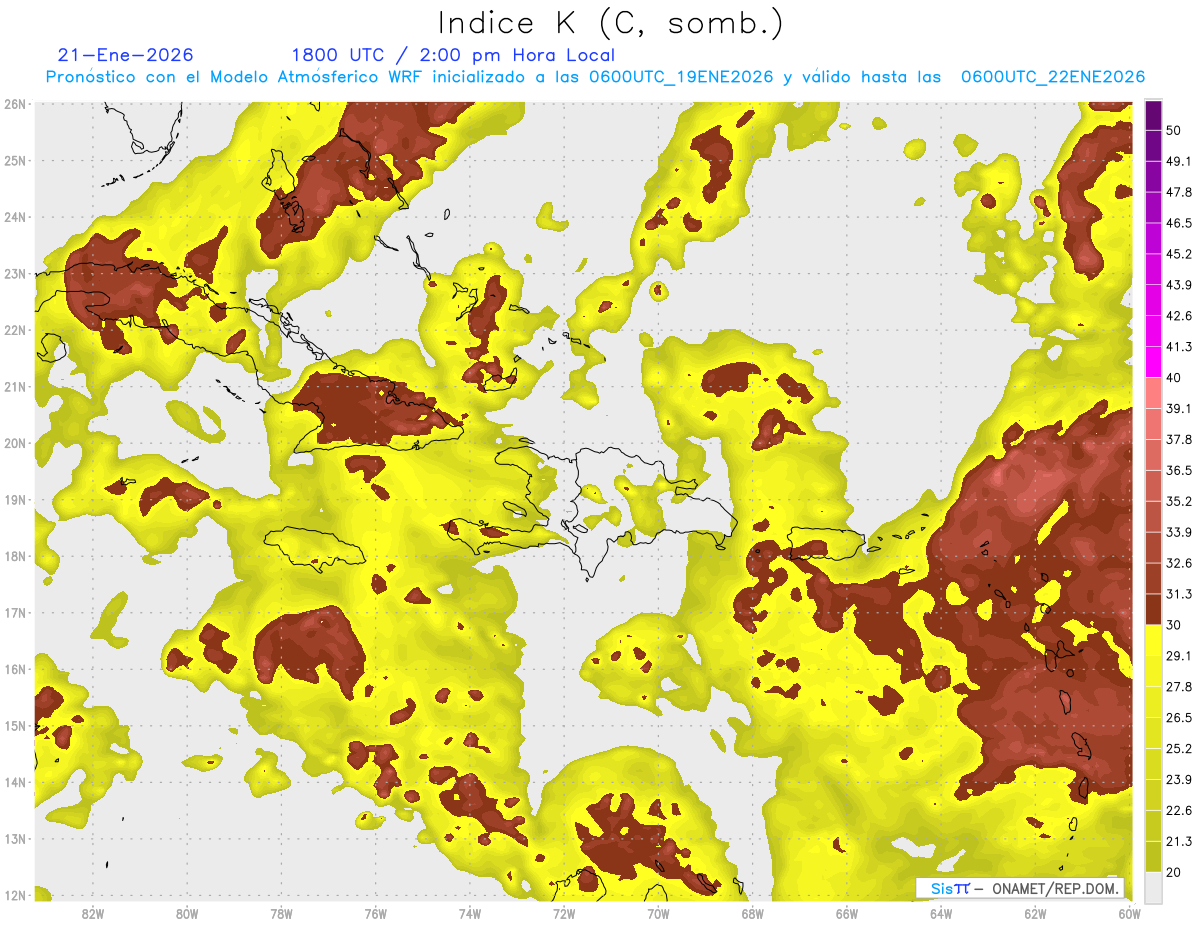Pick the gray swatch below value 20
The width and height of the screenshot is (1200, 927).
click(1153, 887)
